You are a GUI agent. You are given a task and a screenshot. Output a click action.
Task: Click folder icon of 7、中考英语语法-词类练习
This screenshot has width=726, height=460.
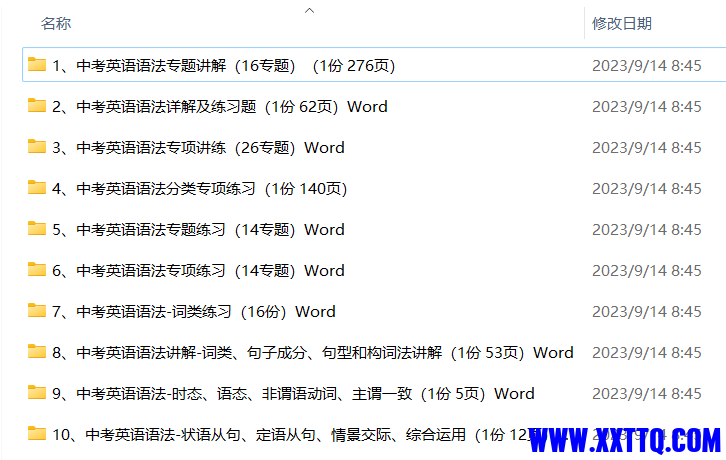(37, 310)
